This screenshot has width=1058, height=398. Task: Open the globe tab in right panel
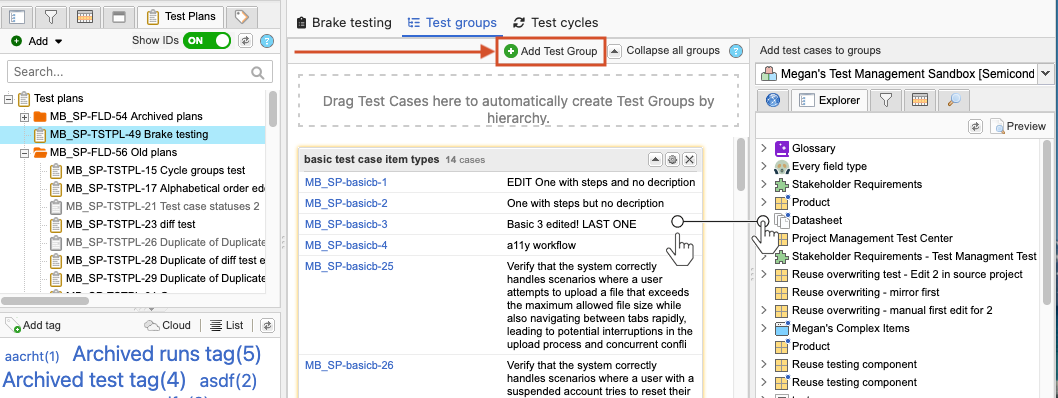773,101
